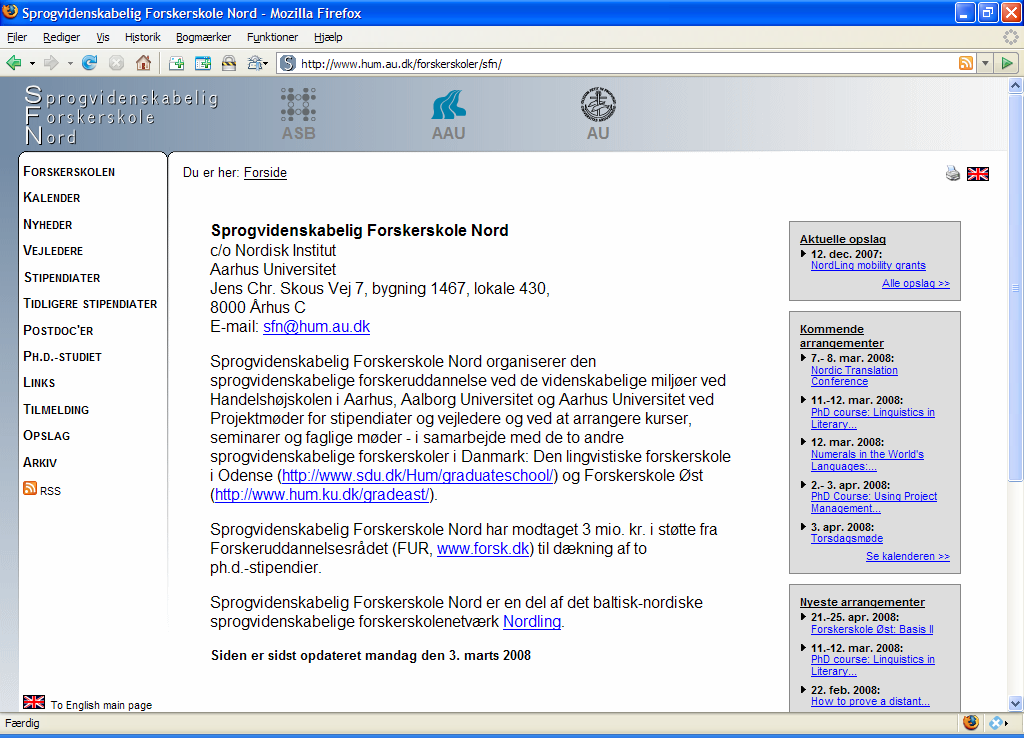1024x738 pixels.
Task: Open the Kalender sidebar item
Action: pos(52,197)
